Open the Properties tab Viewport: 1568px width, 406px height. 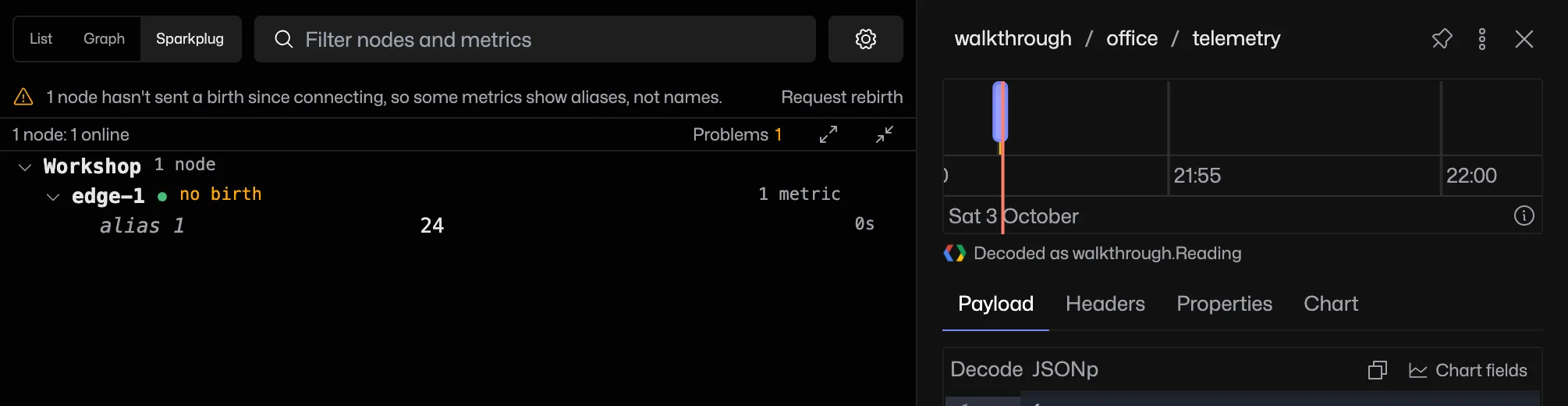[1224, 304]
